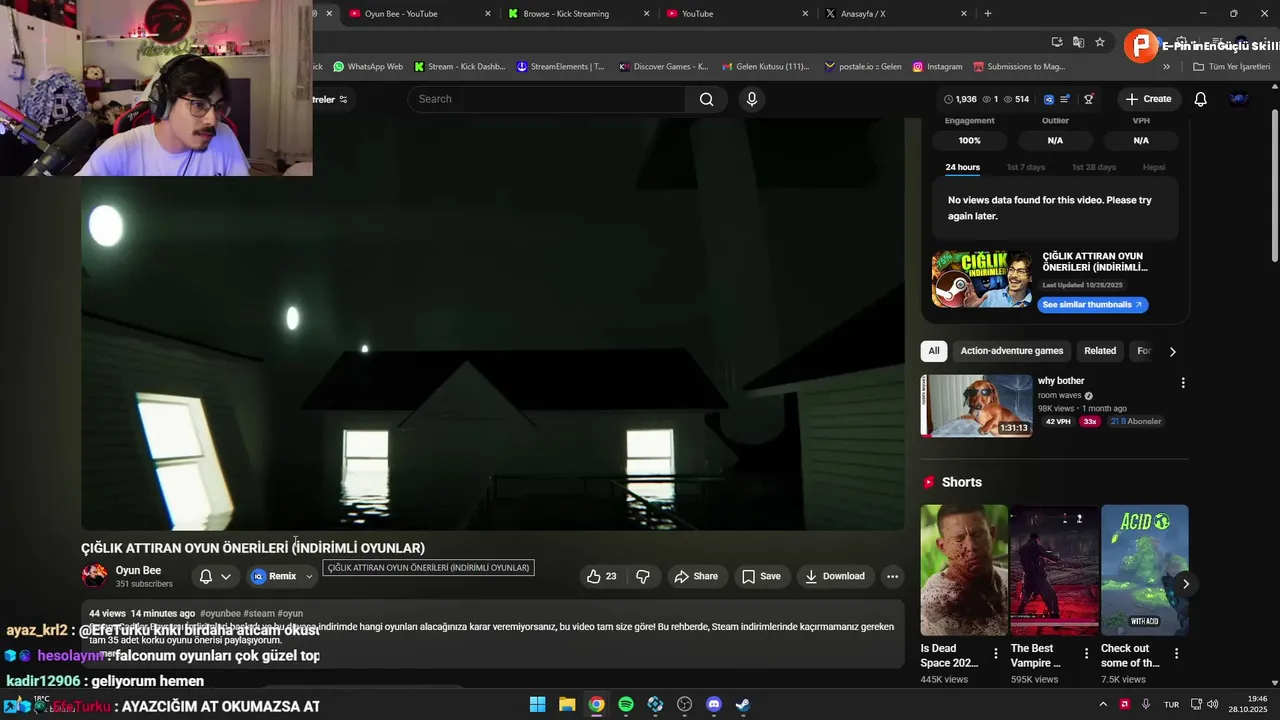The image size is (1280, 720).
Task: Select the '24 hours' stats tab
Action: [962, 167]
